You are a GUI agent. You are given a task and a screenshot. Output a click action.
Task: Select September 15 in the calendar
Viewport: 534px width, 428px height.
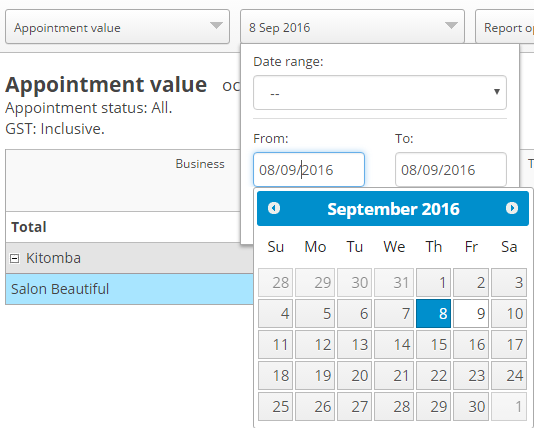pyautogui.click(x=434, y=345)
